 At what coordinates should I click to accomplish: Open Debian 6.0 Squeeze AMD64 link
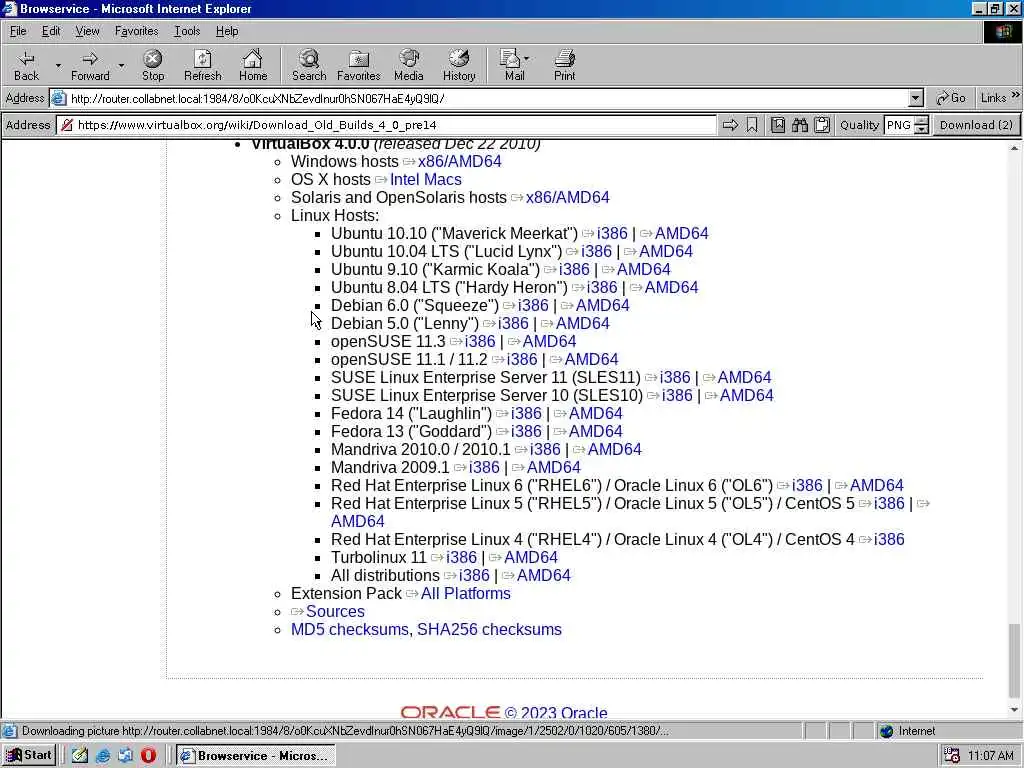pyautogui.click(x=603, y=305)
